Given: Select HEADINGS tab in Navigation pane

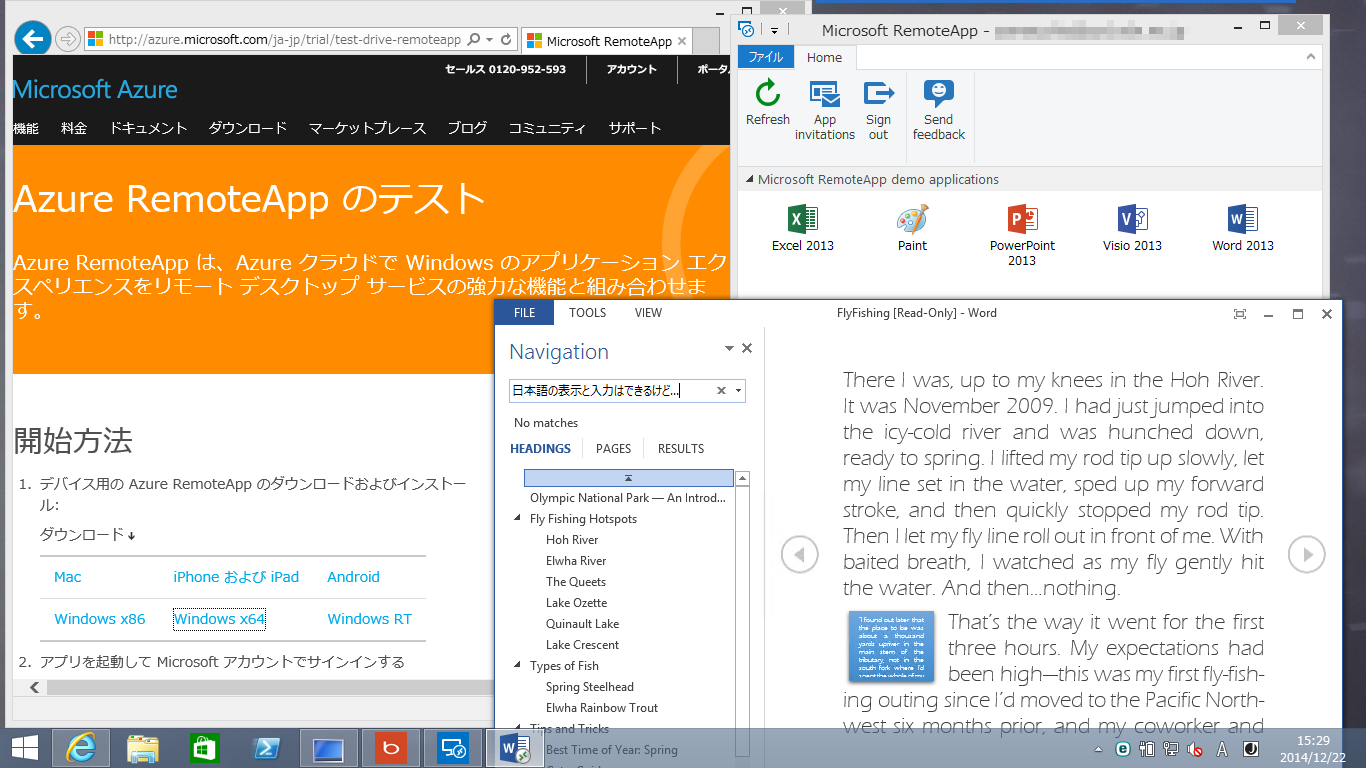Looking at the screenshot, I should (x=540, y=449).
